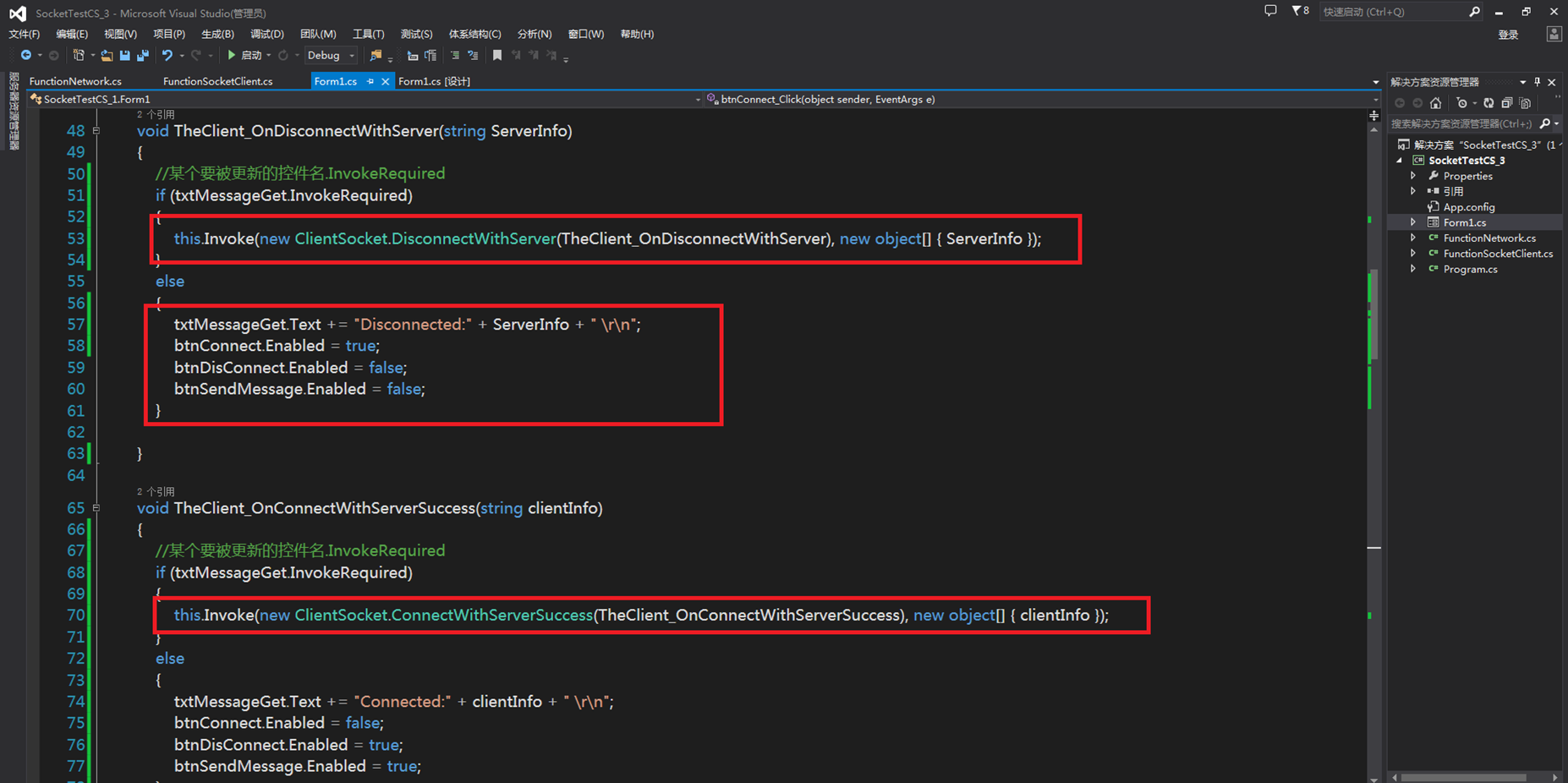The image size is (1568, 783).
Task: Toggle a bookmark on the current line
Action: pos(497,56)
